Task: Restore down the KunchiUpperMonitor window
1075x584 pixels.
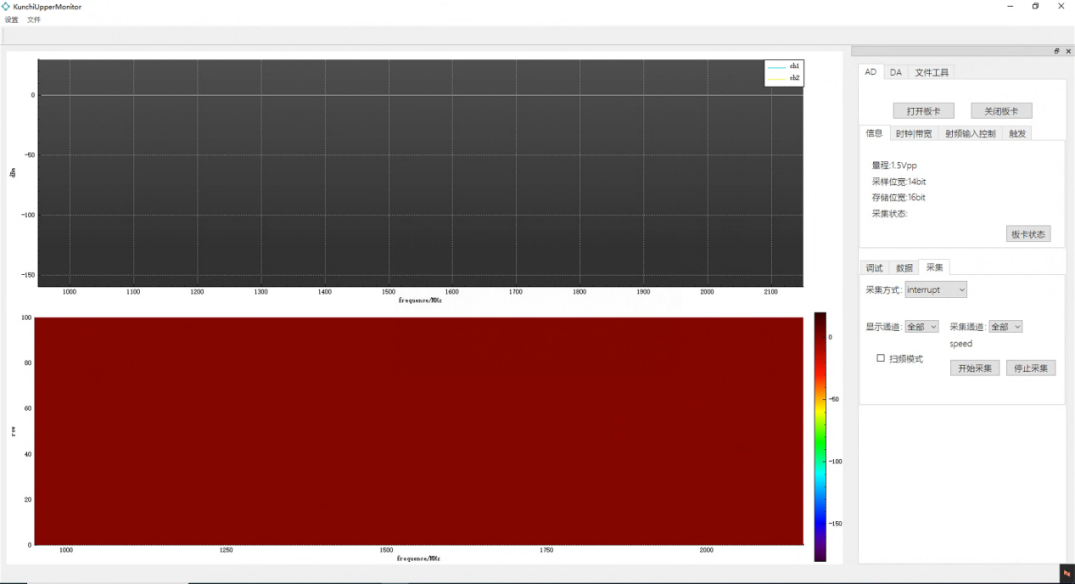Action: pyautogui.click(x=1035, y=6)
